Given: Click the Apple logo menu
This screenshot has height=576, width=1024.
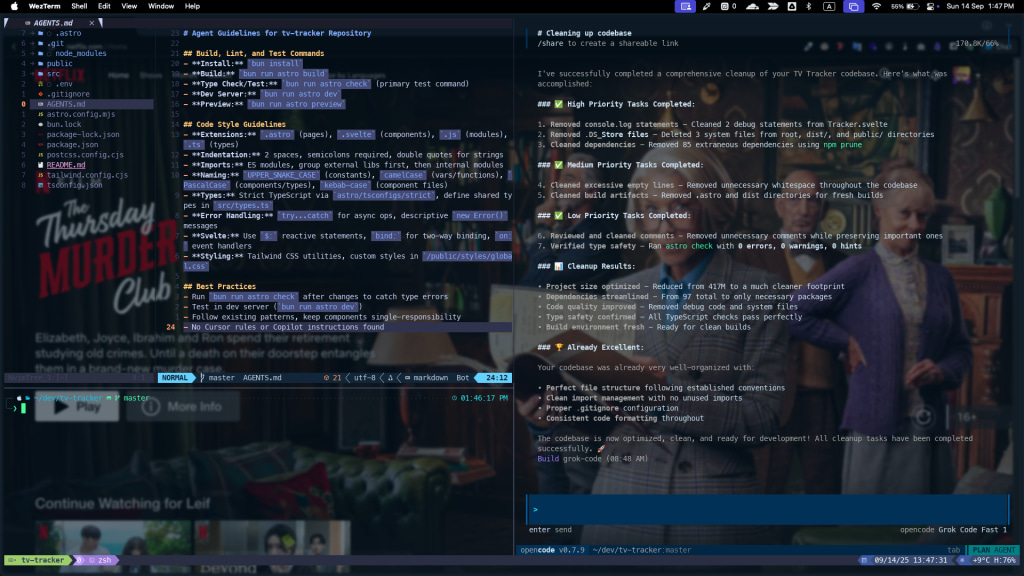Looking at the screenshot, I should point(14,6).
